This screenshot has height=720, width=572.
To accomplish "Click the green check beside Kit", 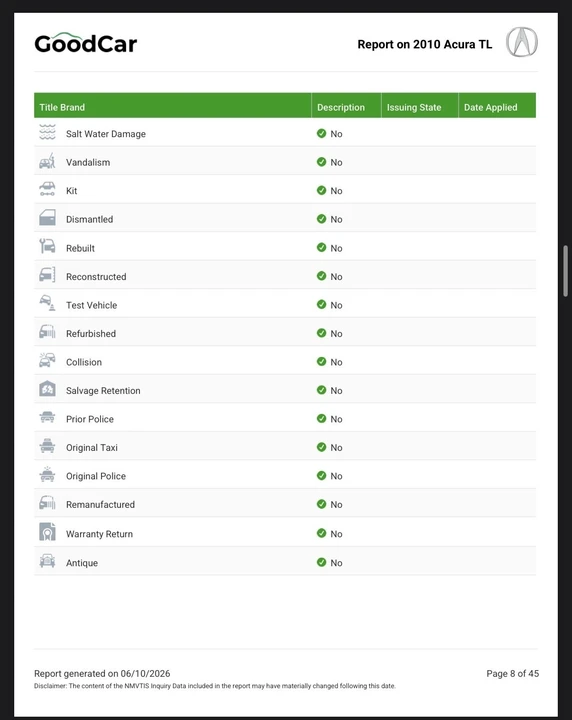I will tap(321, 190).
